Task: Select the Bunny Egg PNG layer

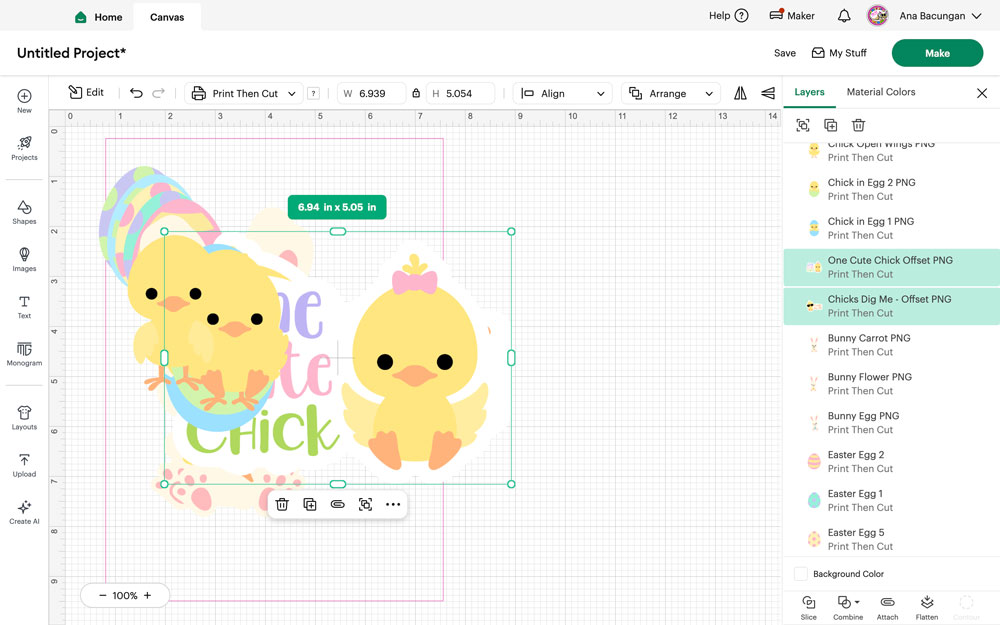Action: 891,423
